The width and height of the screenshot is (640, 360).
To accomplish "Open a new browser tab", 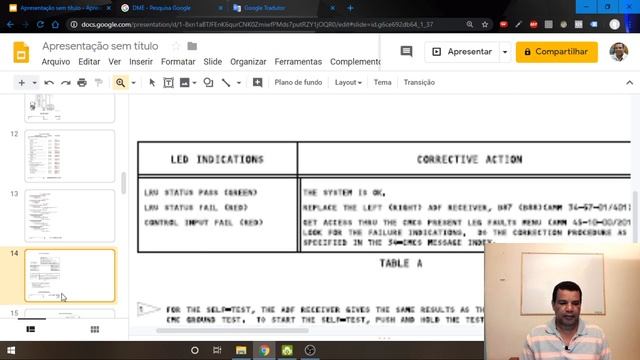I will [350, 8].
